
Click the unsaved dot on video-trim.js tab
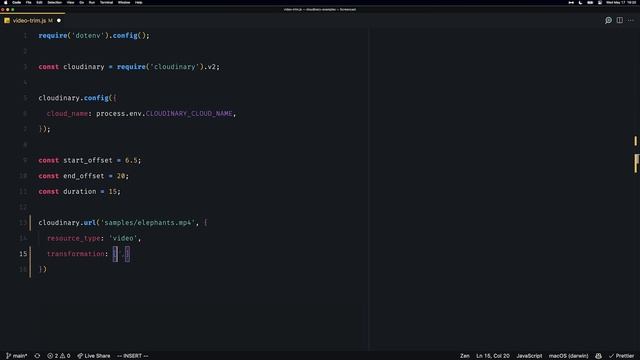coord(59,20)
